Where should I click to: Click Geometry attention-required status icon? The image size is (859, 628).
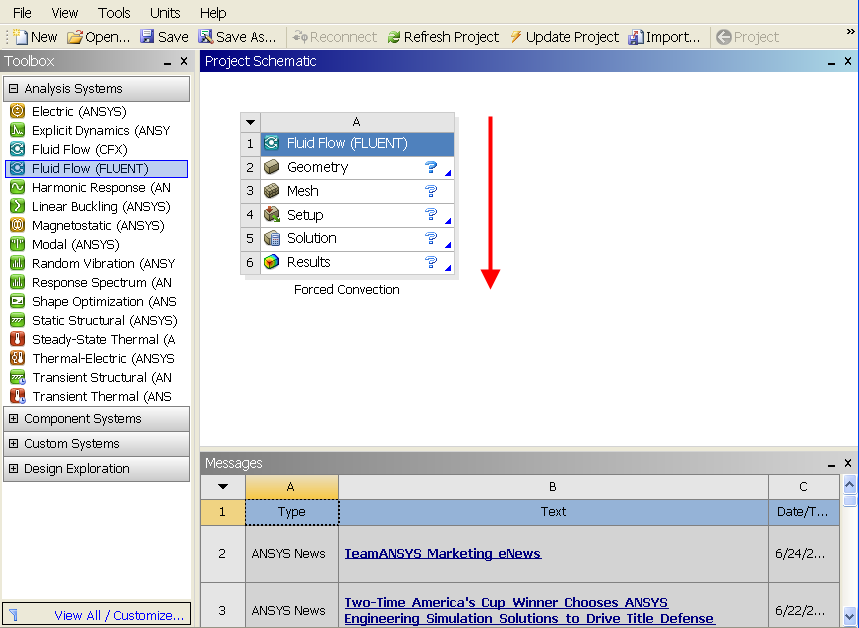431,167
